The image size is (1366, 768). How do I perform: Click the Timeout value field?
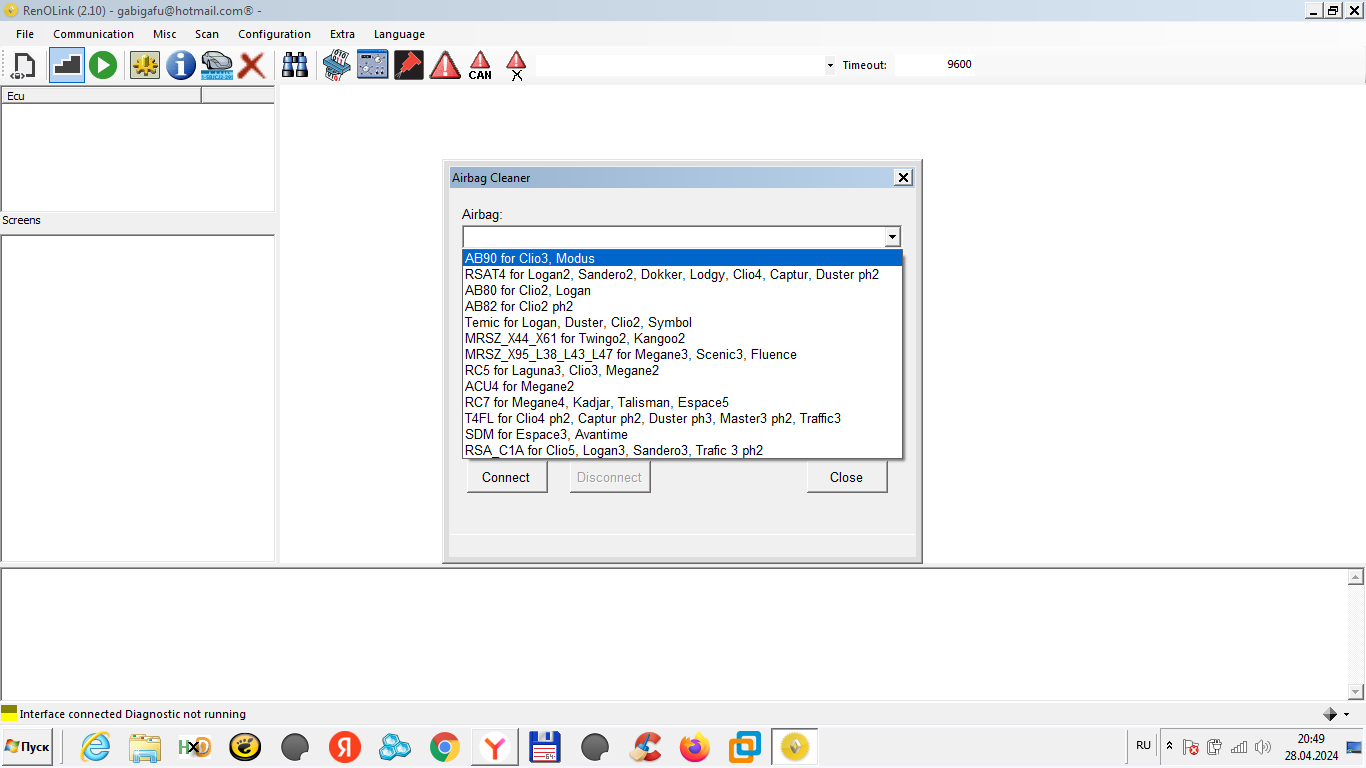click(x=933, y=65)
